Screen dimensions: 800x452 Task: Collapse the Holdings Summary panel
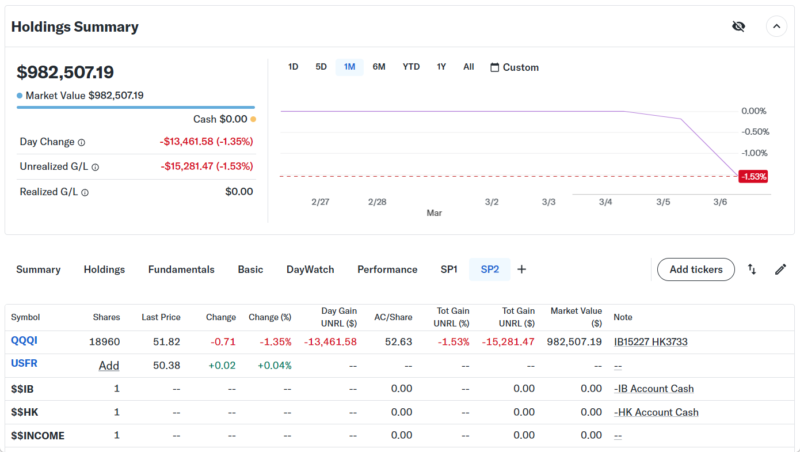pyautogui.click(x=777, y=27)
